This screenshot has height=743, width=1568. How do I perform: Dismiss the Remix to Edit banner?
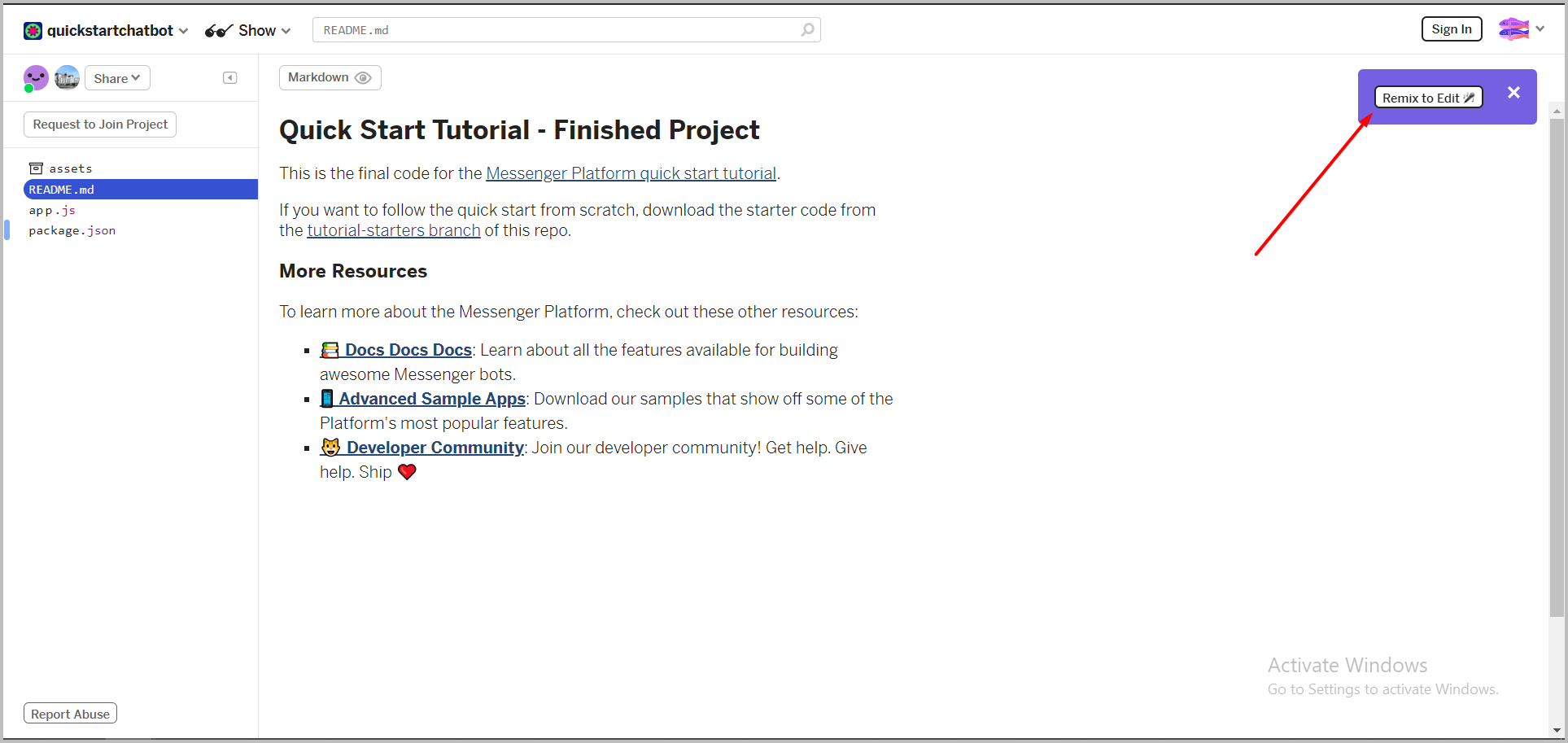pos(1513,93)
